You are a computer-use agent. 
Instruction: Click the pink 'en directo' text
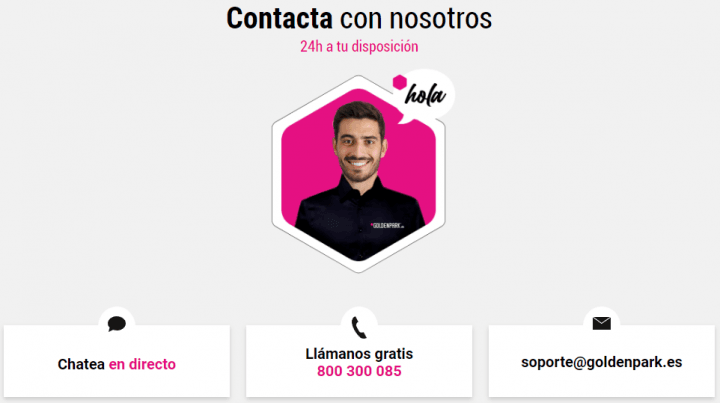point(142,364)
